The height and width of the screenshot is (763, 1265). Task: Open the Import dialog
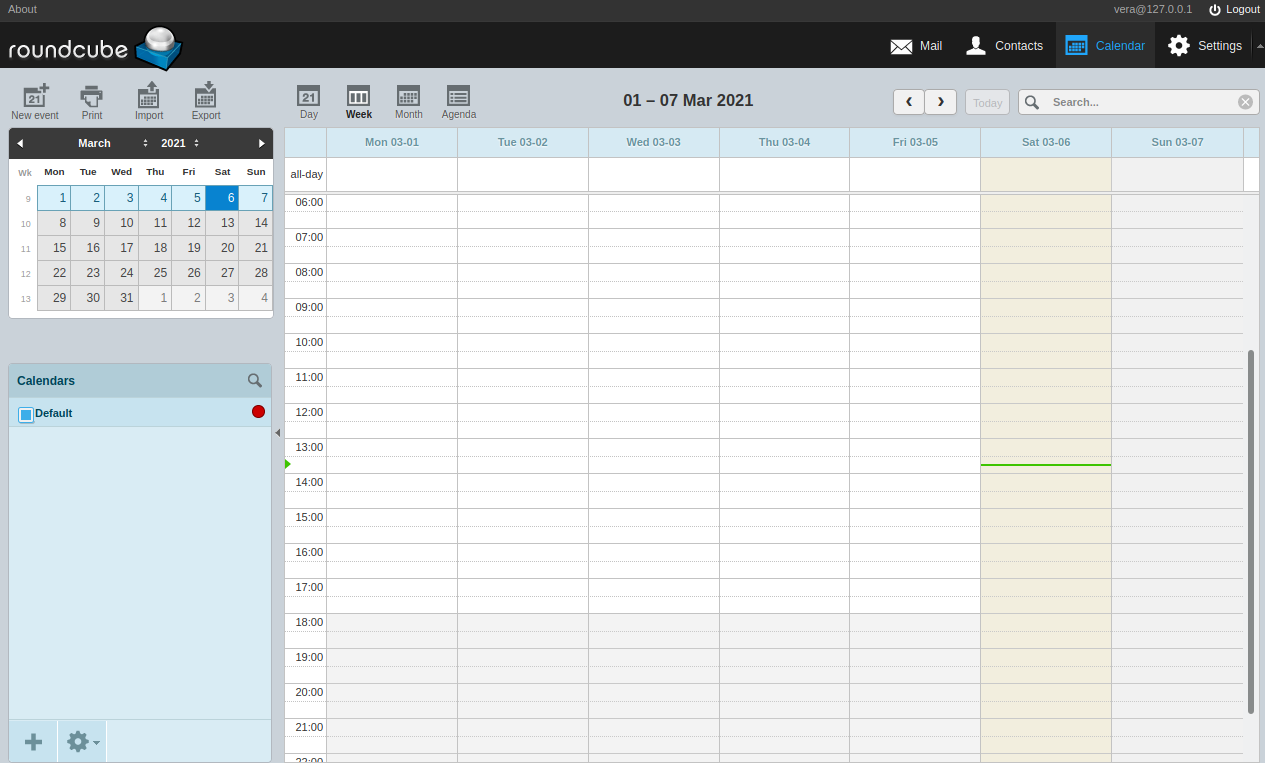point(149,102)
